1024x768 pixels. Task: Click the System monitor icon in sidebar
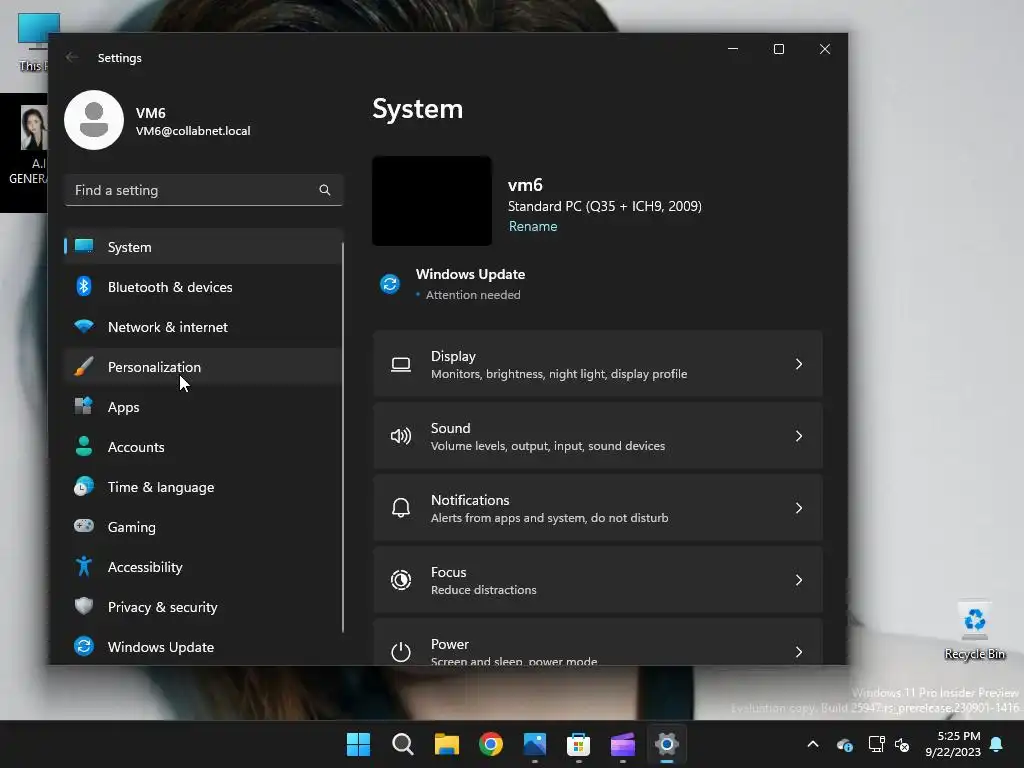[84, 246]
